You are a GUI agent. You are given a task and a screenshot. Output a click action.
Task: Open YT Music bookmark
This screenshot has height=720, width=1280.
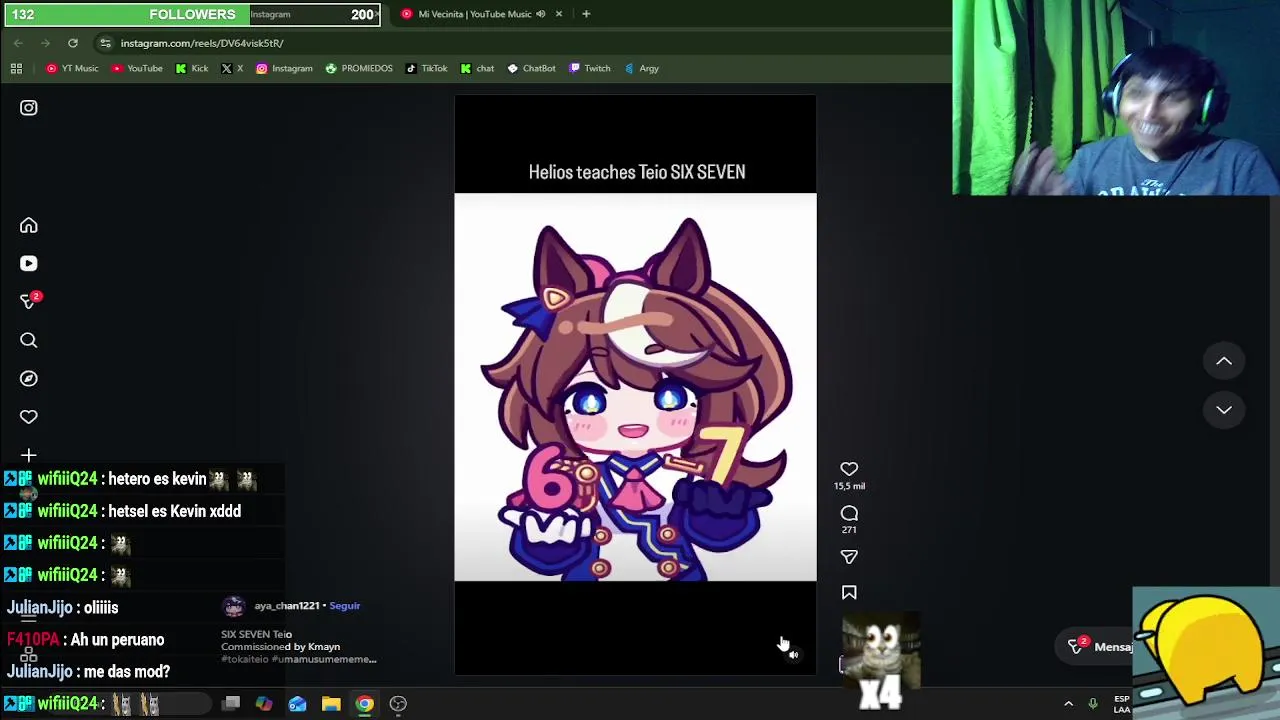pyautogui.click(x=72, y=68)
